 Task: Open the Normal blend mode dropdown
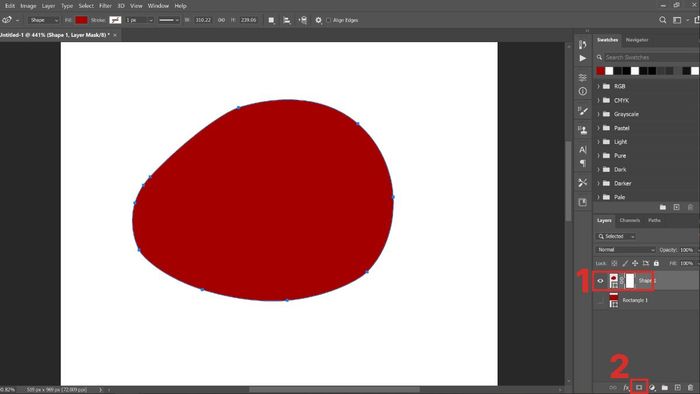[x=625, y=250]
